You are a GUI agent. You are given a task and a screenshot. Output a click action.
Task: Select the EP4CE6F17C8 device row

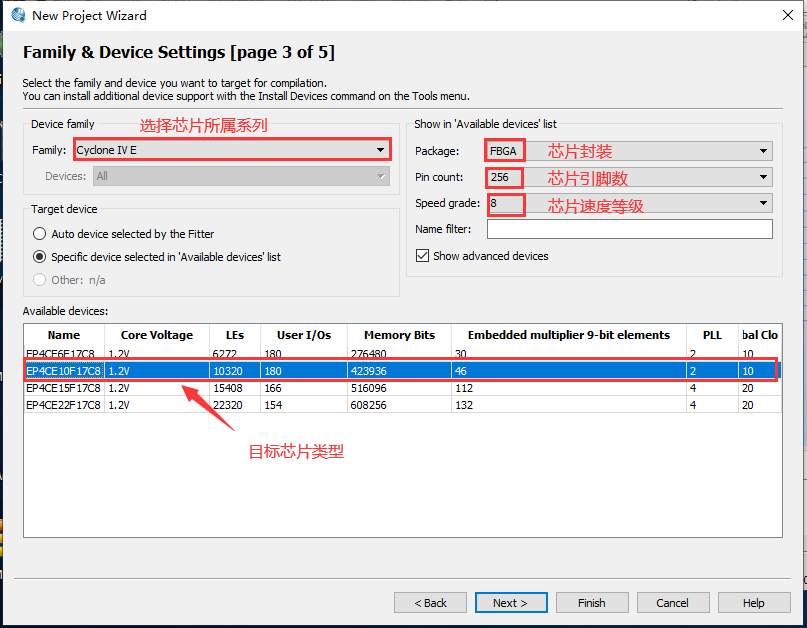[63, 354]
